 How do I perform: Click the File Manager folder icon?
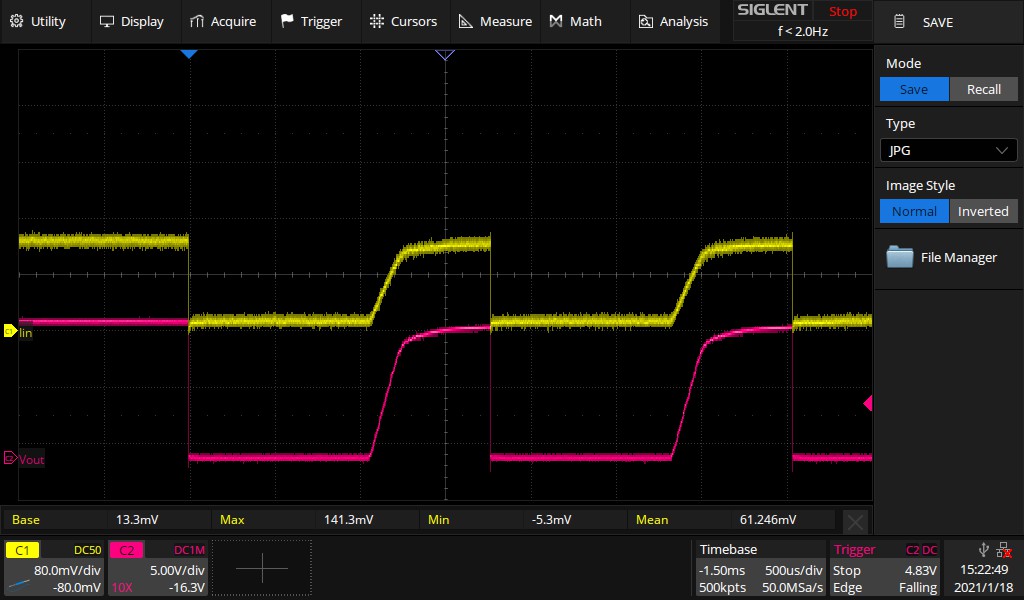point(899,257)
